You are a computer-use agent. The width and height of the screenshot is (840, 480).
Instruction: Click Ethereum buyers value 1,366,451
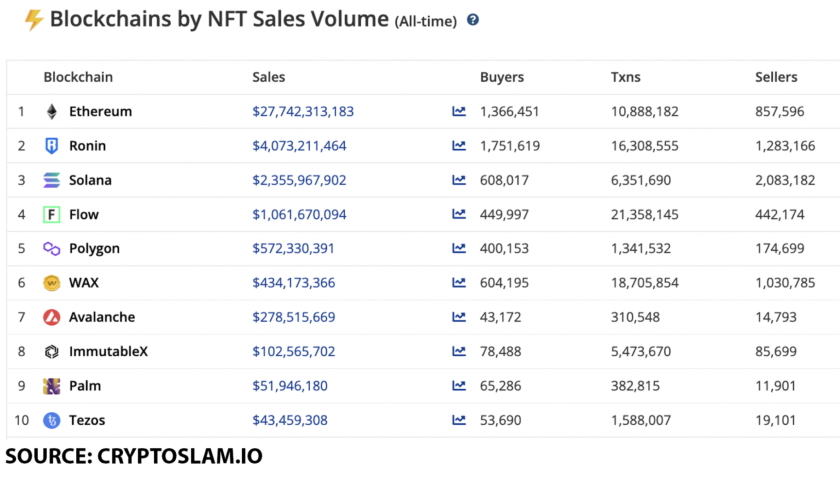click(509, 111)
